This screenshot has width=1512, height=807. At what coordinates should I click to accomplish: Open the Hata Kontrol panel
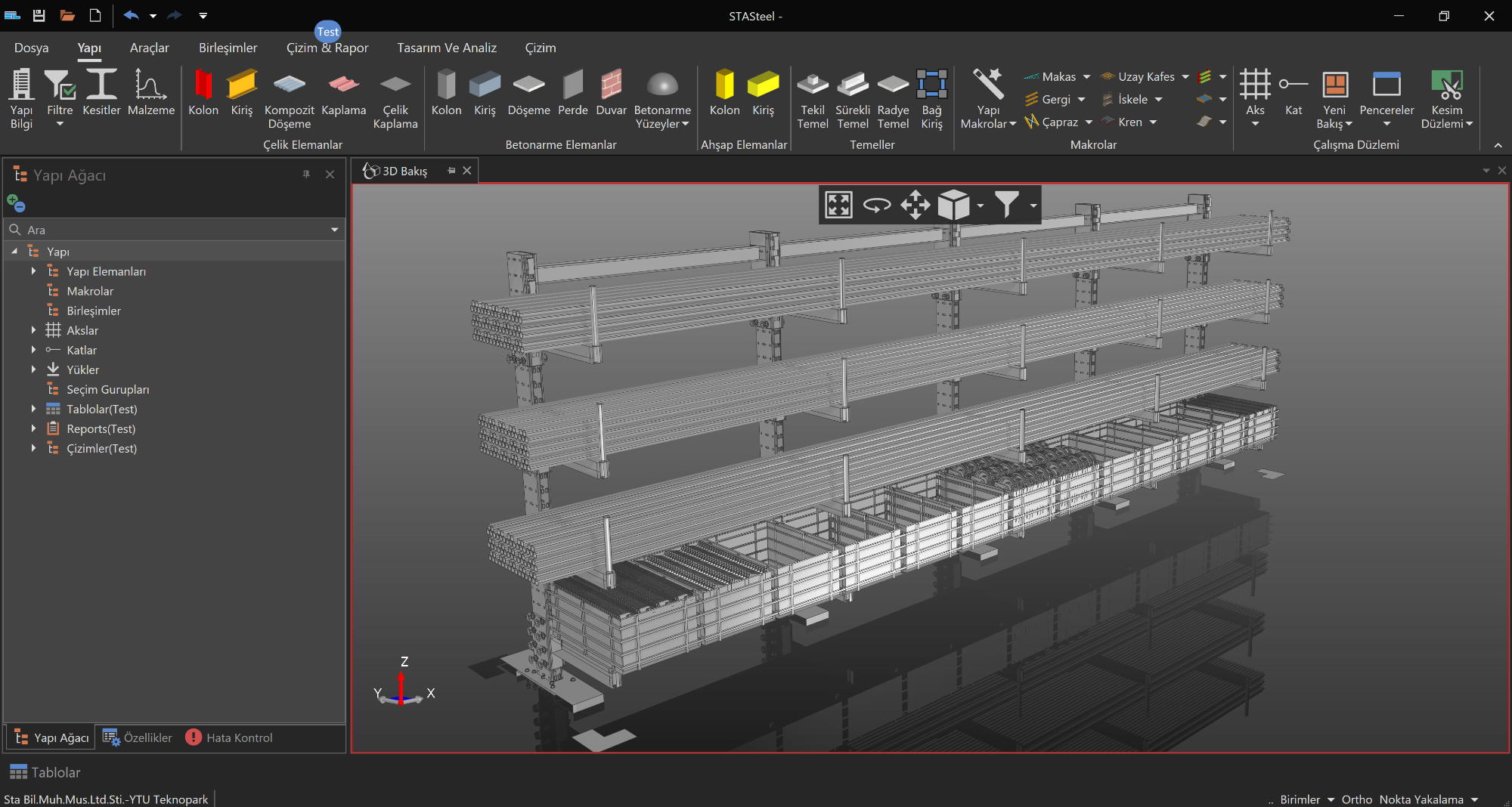coord(229,737)
